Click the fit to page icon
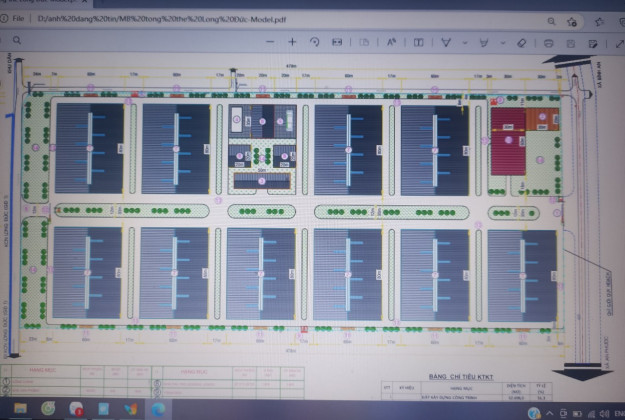 click(337, 42)
